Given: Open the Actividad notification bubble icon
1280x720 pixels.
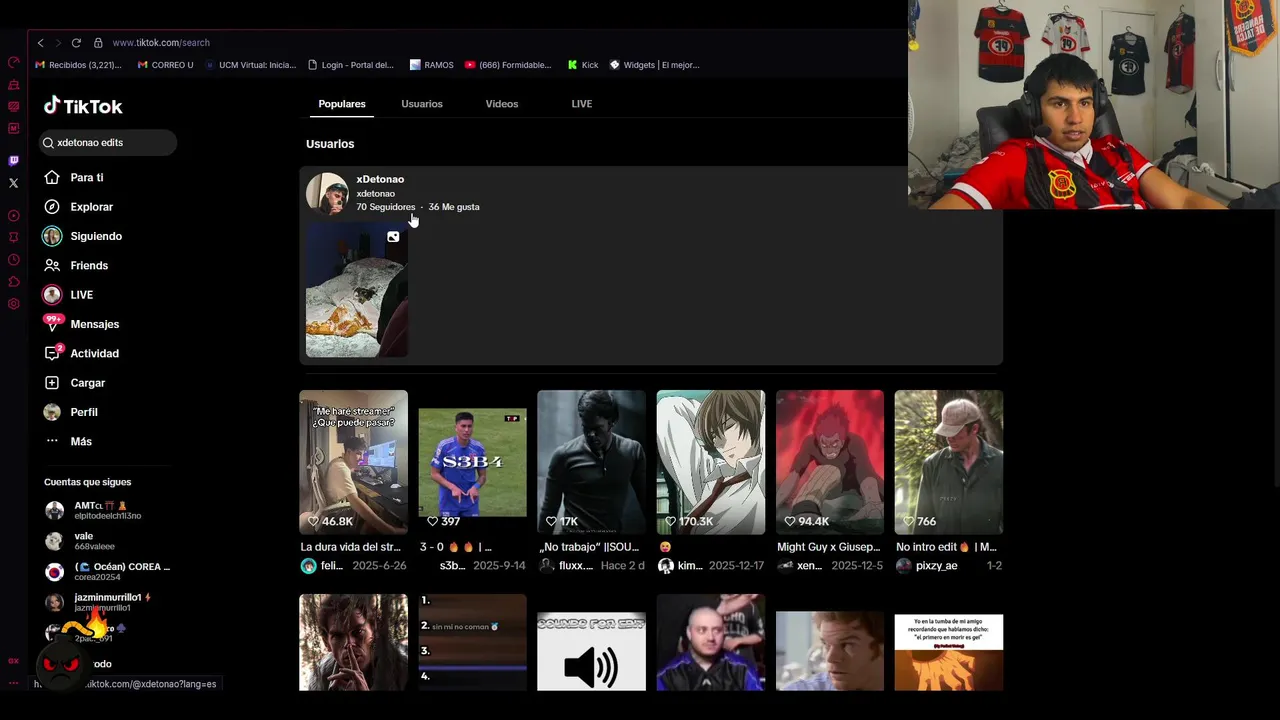Looking at the screenshot, I should pos(53,353).
